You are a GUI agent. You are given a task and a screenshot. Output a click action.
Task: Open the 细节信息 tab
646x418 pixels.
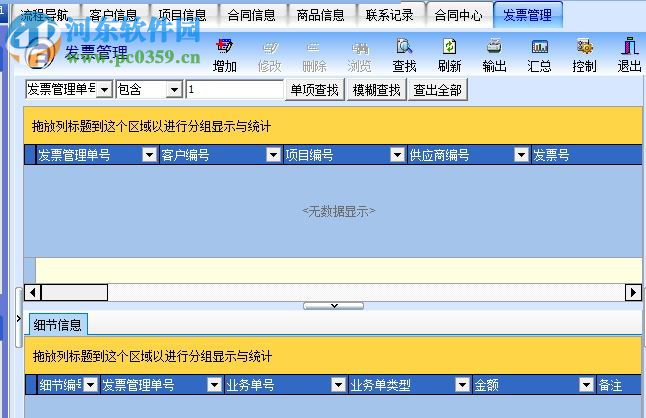pyautogui.click(x=58, y=325)
